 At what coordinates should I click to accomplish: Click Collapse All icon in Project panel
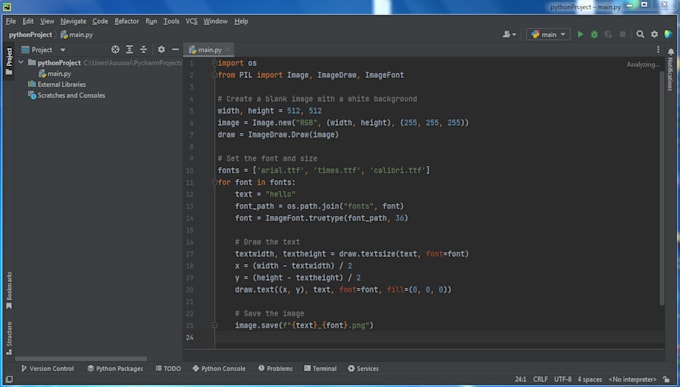tap(143, 49)
